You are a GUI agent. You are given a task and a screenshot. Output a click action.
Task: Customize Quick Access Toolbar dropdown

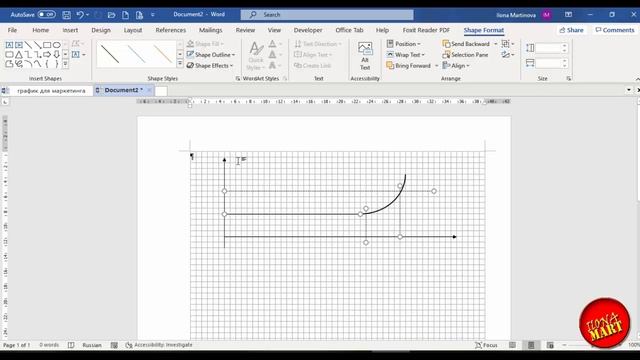tap(153, 15)
